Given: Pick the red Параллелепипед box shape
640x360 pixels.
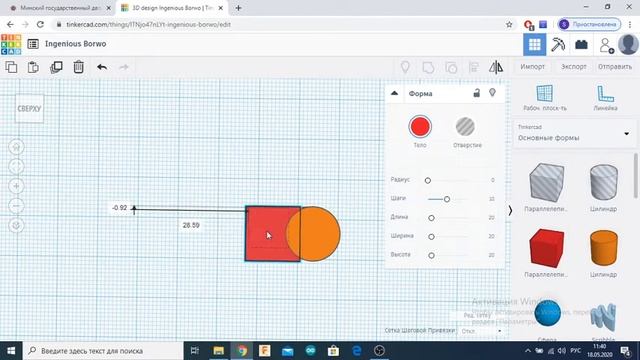Looking at the screenshot, I should [547, 248].
